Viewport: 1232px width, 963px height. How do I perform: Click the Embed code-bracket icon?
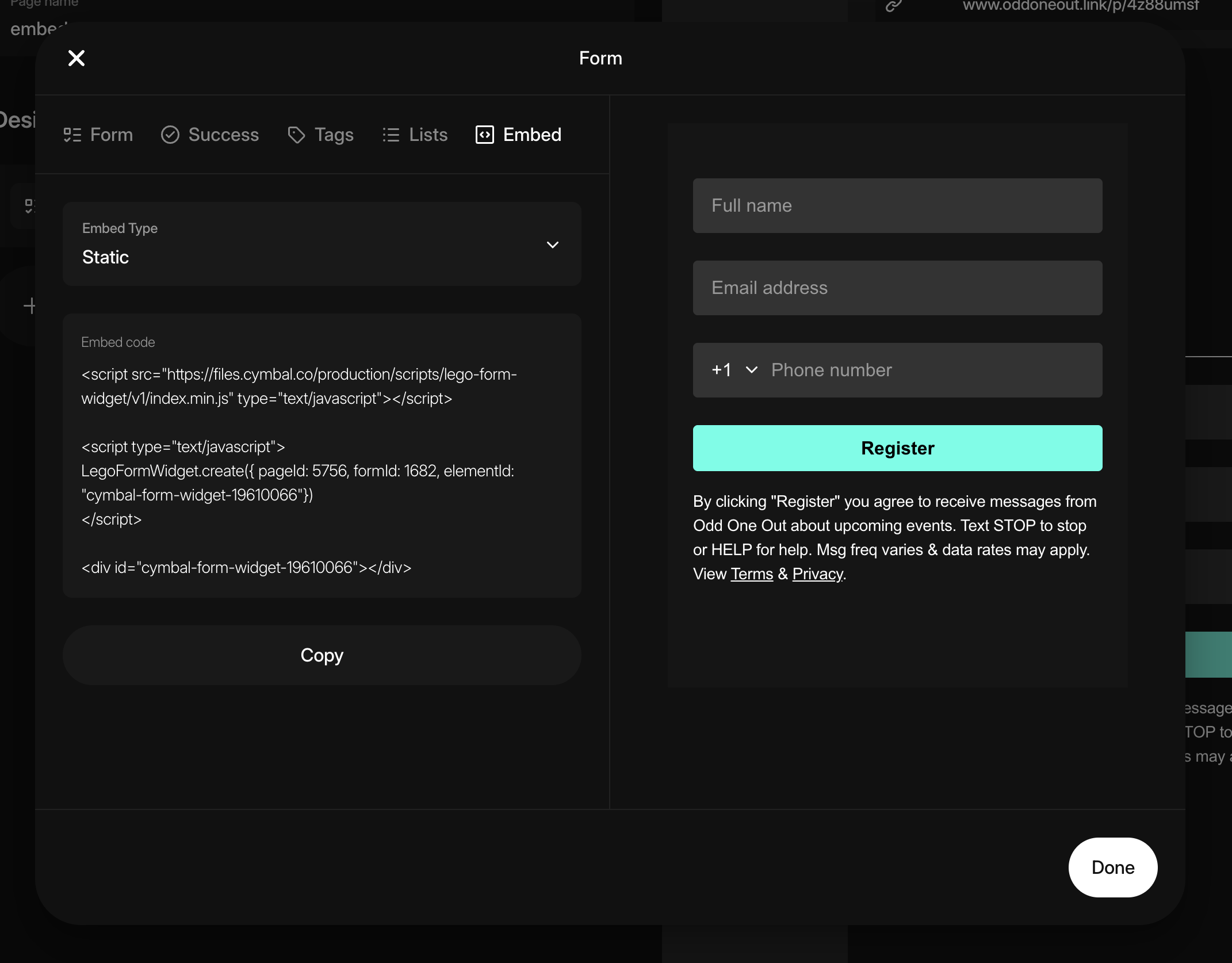pyautogui.click(x=484, y=135)
